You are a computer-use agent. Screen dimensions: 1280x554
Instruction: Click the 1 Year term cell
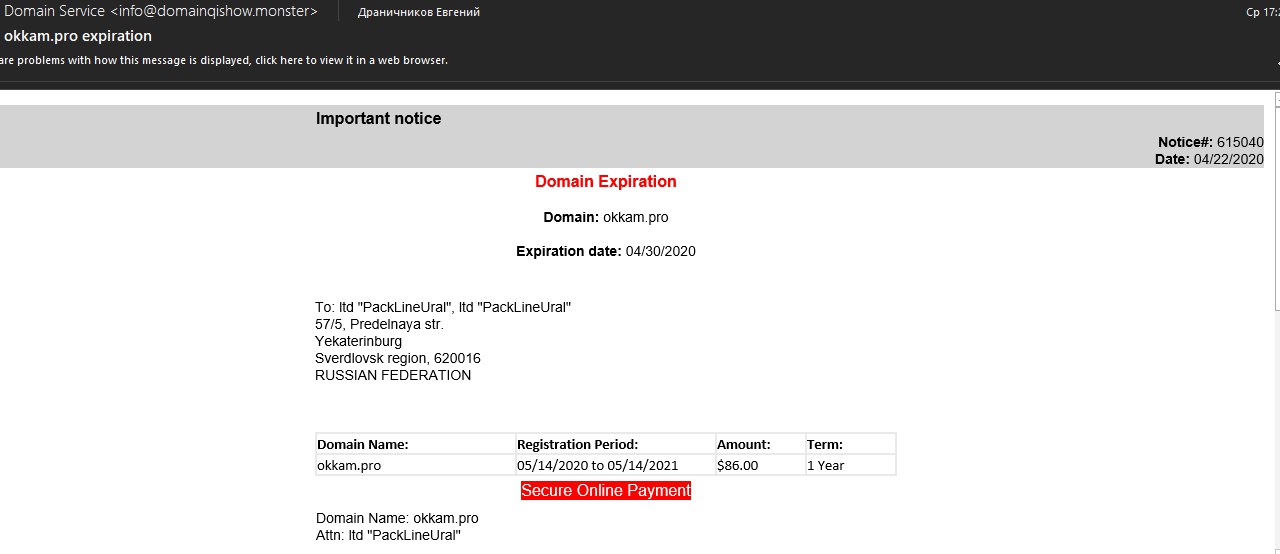point(851,465)
